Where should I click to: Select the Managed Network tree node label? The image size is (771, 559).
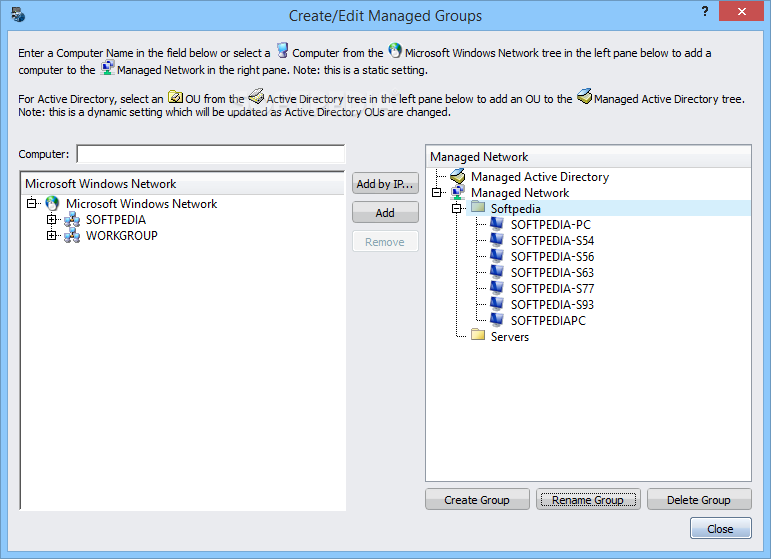click(520, 193)
